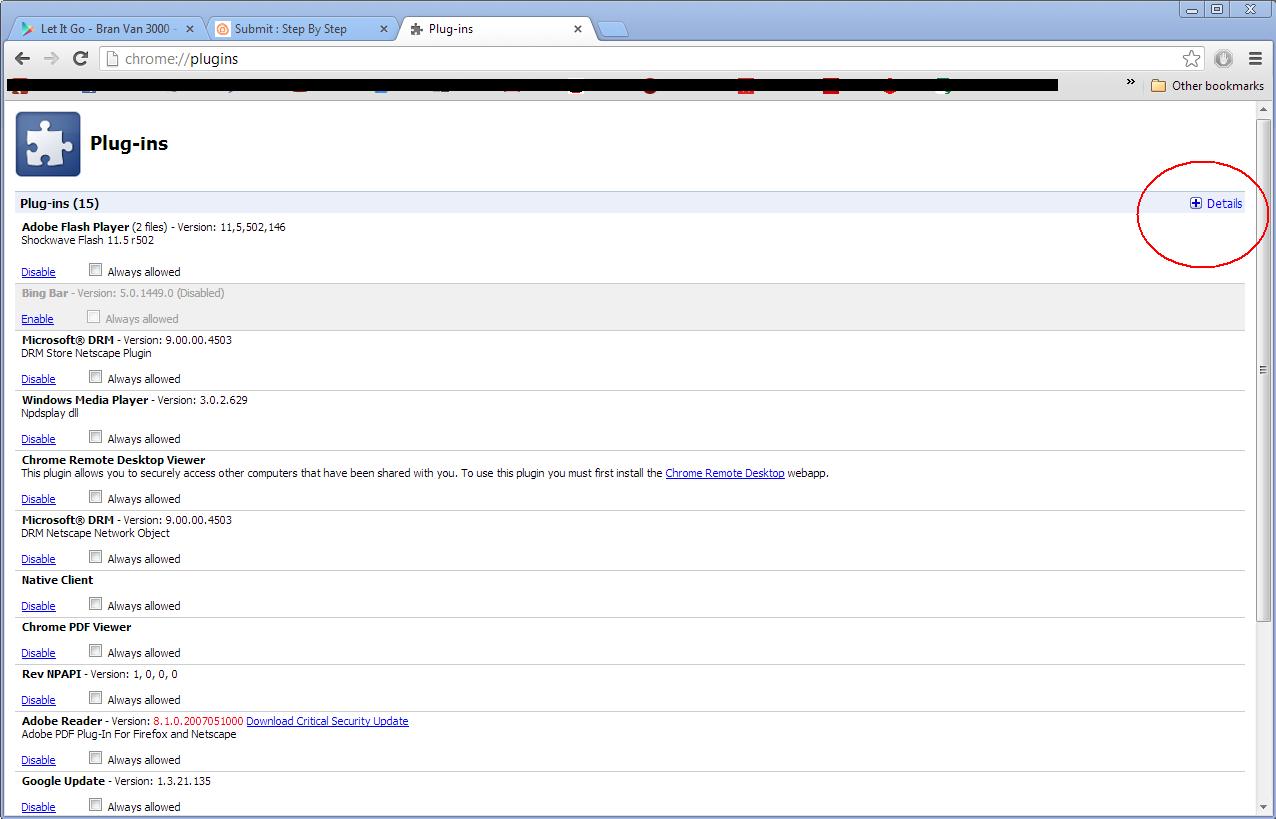The height and width of the screenshot is (819, 1276).
Task: Click "Adobe PDF Plug-In For Firefox and Netscape" text
Action: tap(129, 734)
